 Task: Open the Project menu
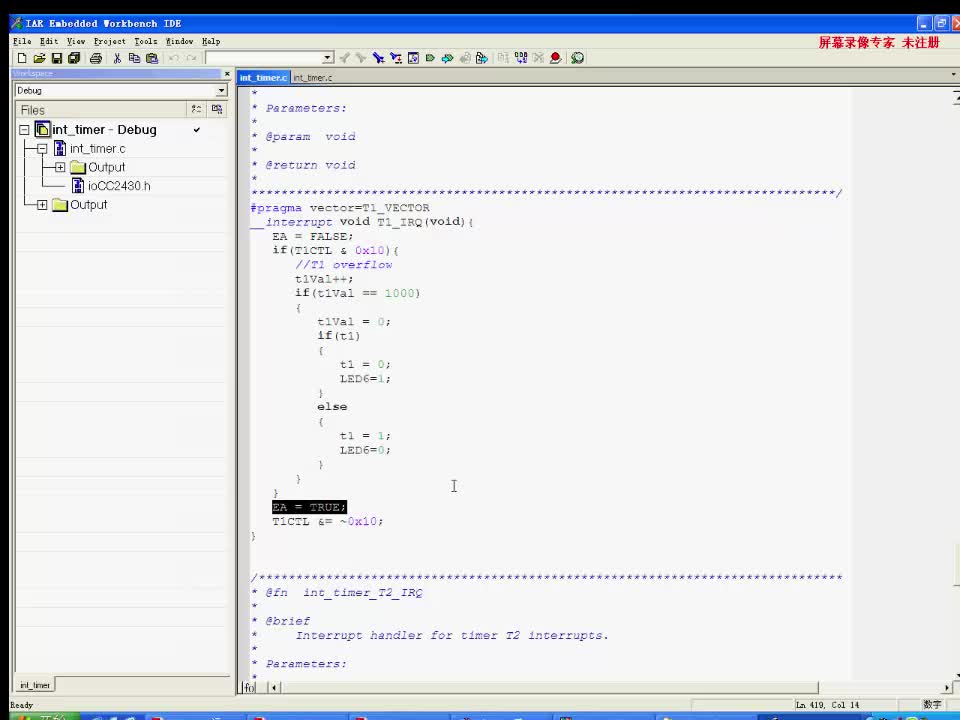pos(110,41)
